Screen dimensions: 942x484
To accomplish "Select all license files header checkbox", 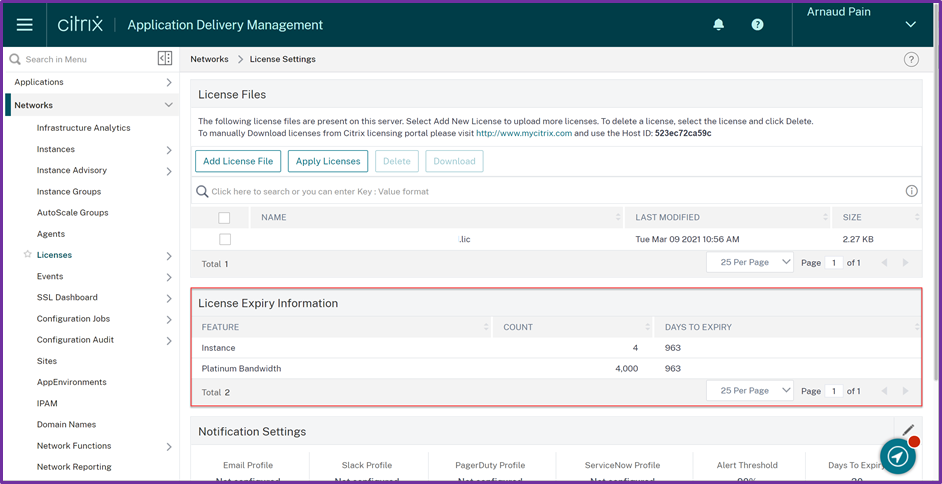I will [x=224, y=217].
